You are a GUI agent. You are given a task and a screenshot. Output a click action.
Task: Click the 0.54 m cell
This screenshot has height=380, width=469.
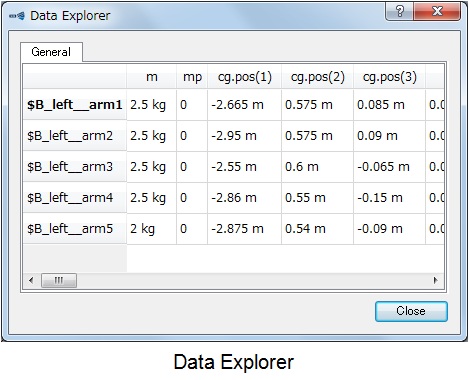coord(317,229)
